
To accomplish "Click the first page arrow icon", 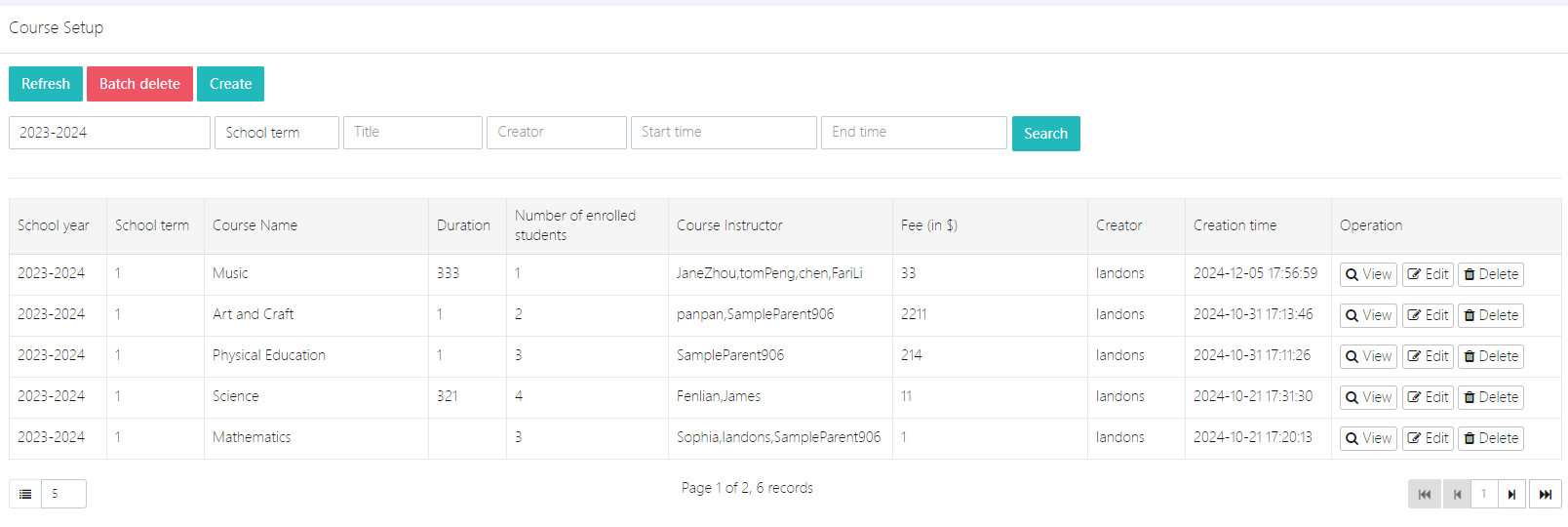I will [1424, 495].
